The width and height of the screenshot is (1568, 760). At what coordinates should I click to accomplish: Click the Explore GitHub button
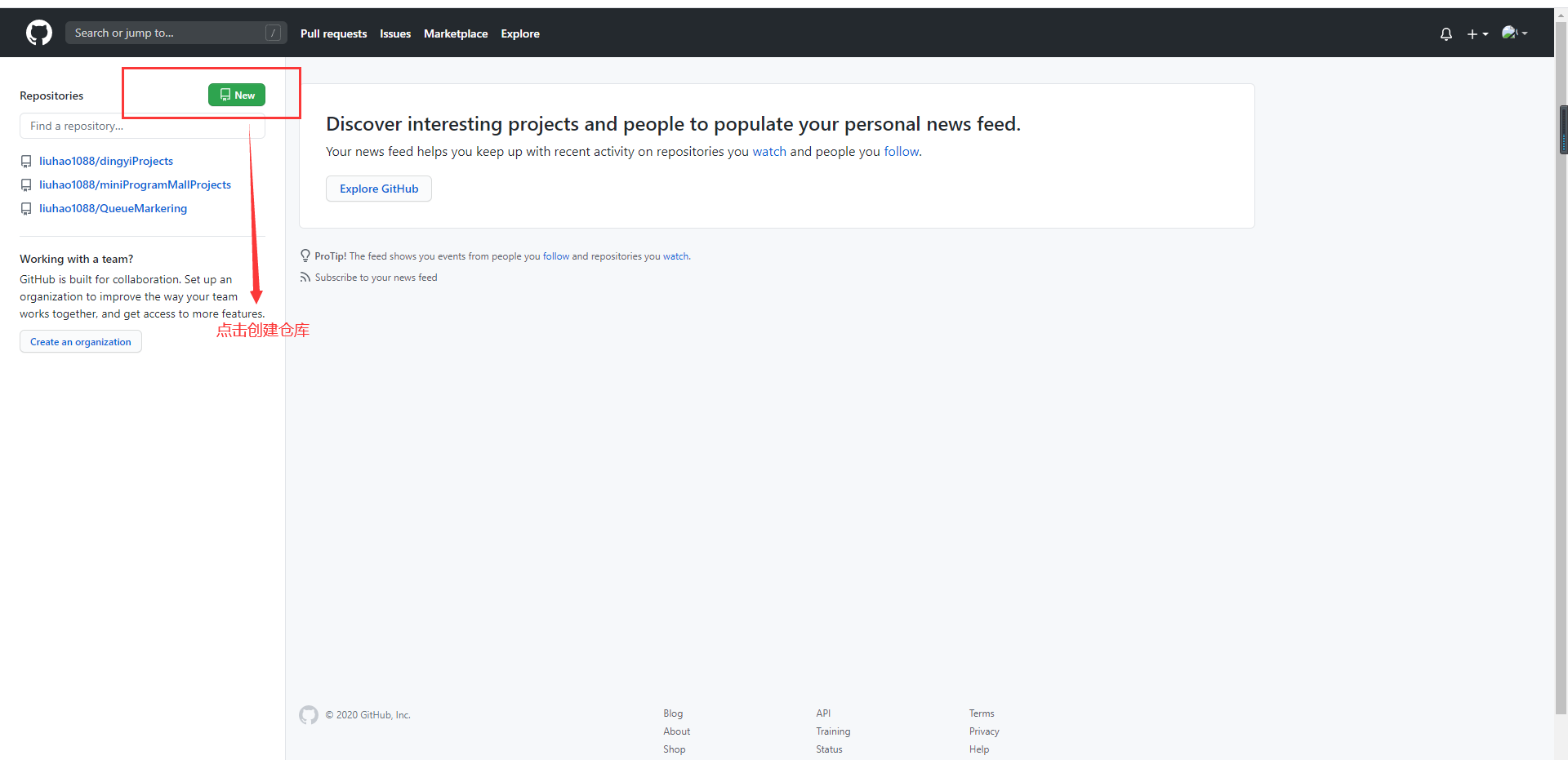click(x=379, y=189)
